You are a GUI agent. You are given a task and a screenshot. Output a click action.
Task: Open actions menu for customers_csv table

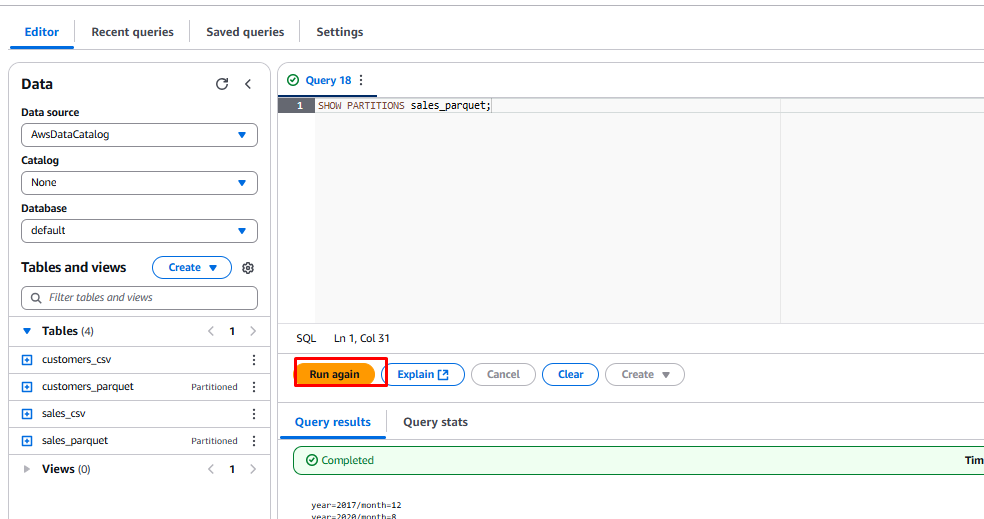[x=253, y=360]
